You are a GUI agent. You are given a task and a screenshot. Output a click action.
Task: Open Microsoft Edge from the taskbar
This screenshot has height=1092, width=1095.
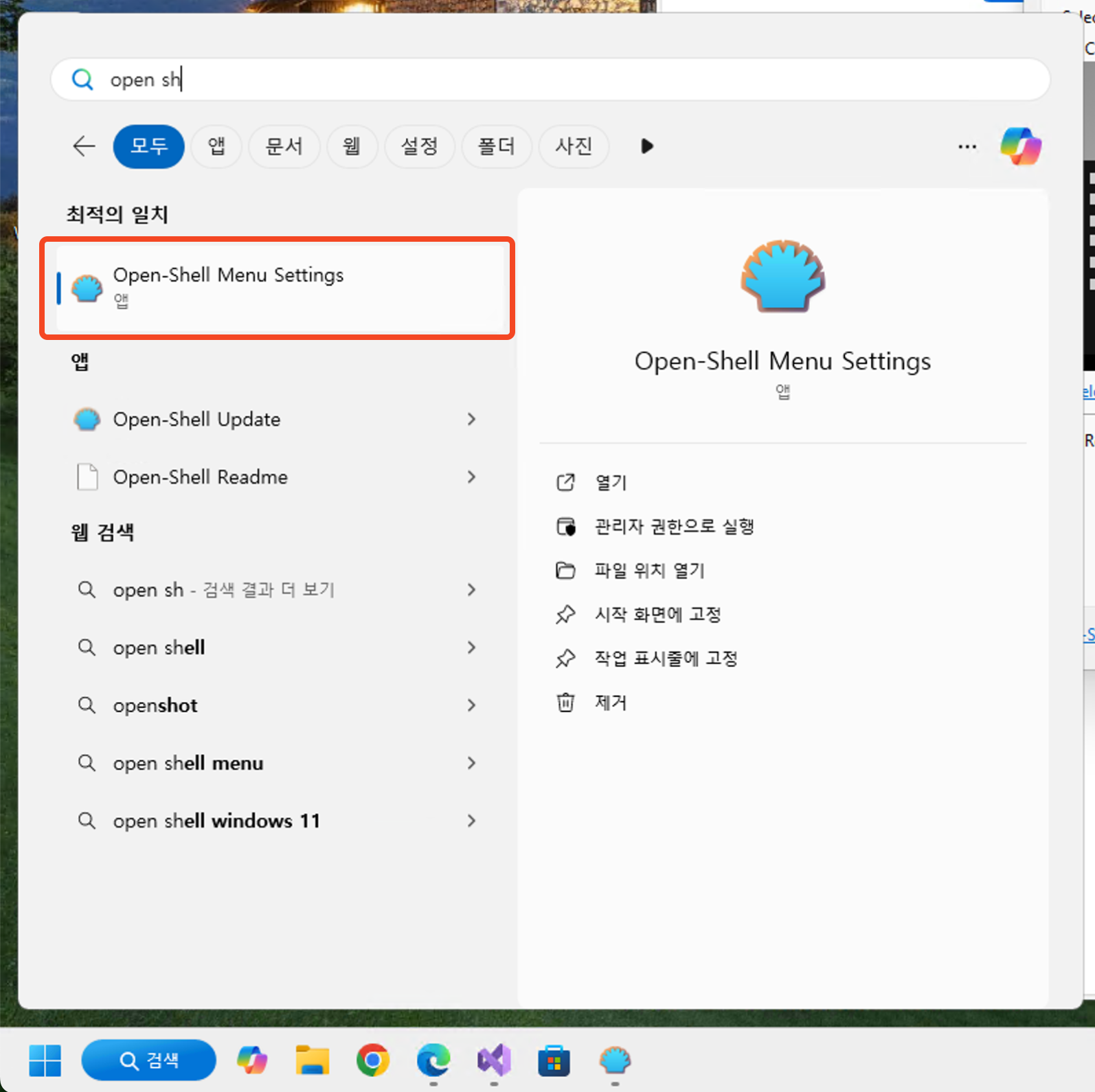pyautogui.click(x=433, y=1060)
